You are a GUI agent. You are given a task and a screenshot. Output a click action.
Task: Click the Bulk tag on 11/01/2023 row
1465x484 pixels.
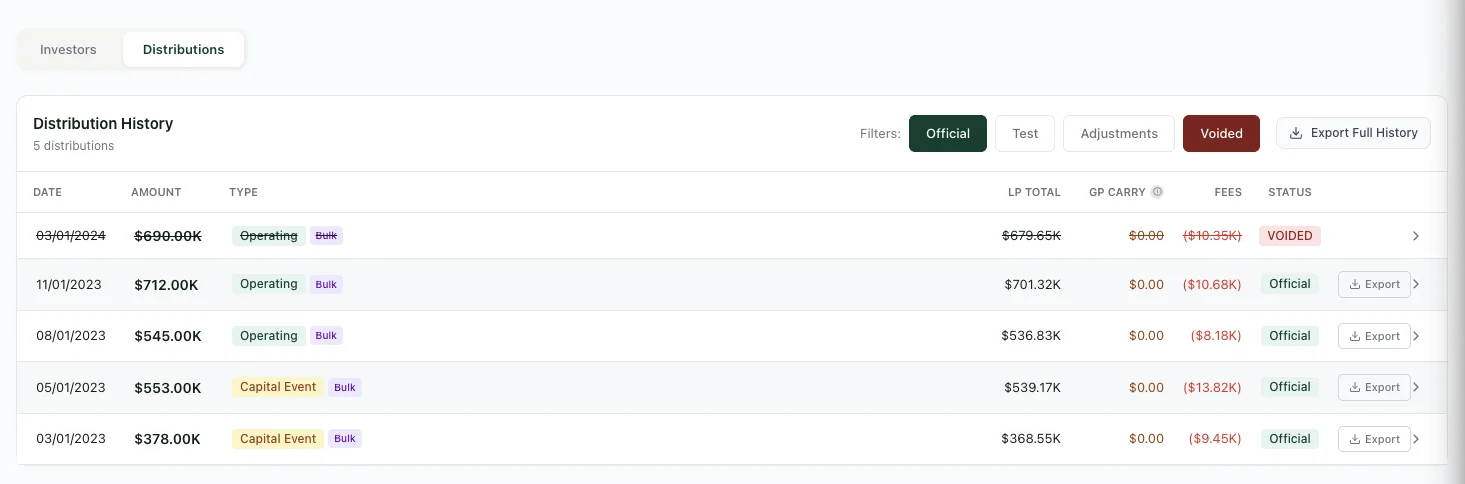326,284
